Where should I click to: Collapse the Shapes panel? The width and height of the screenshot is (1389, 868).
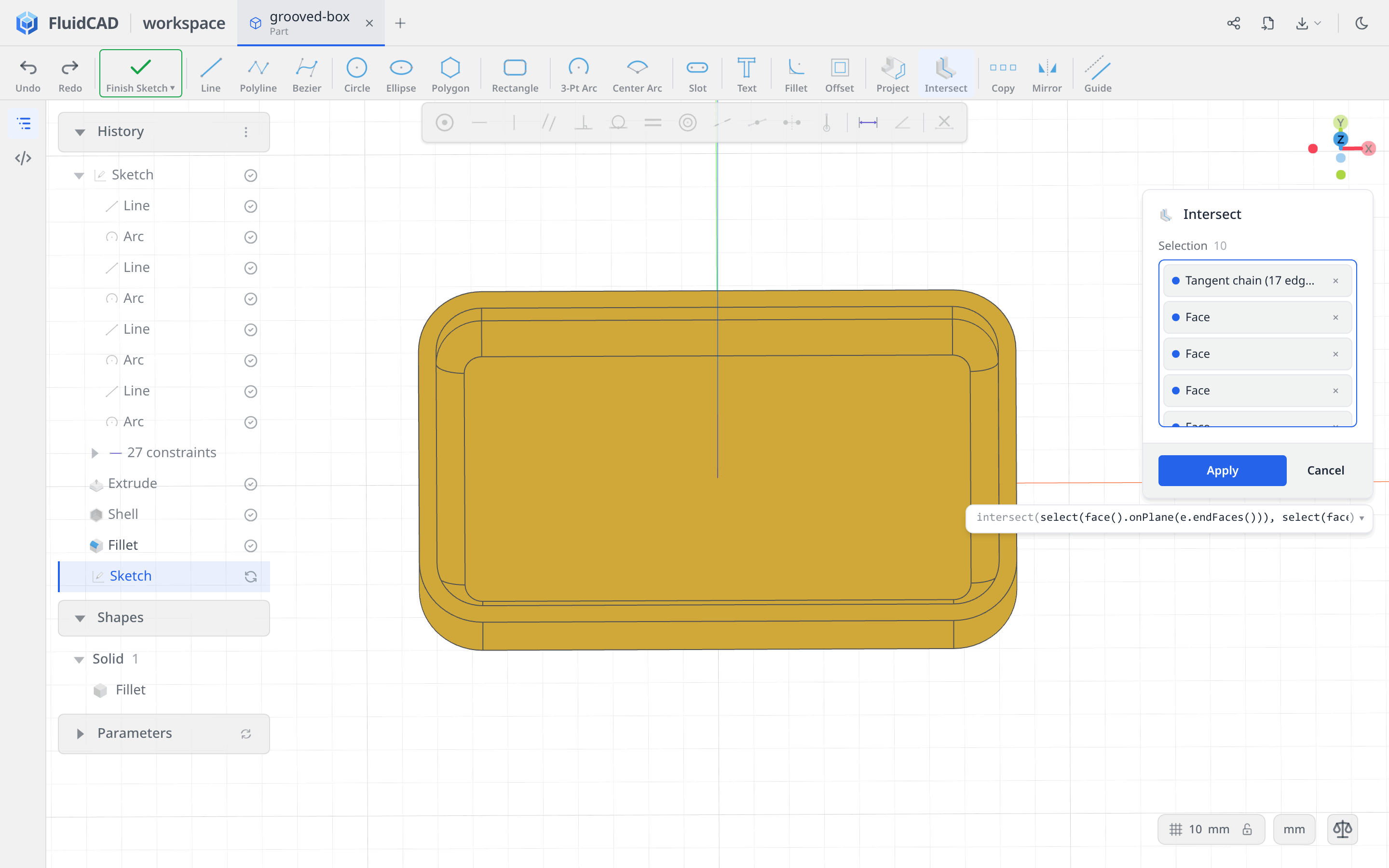tap(80, 618)
